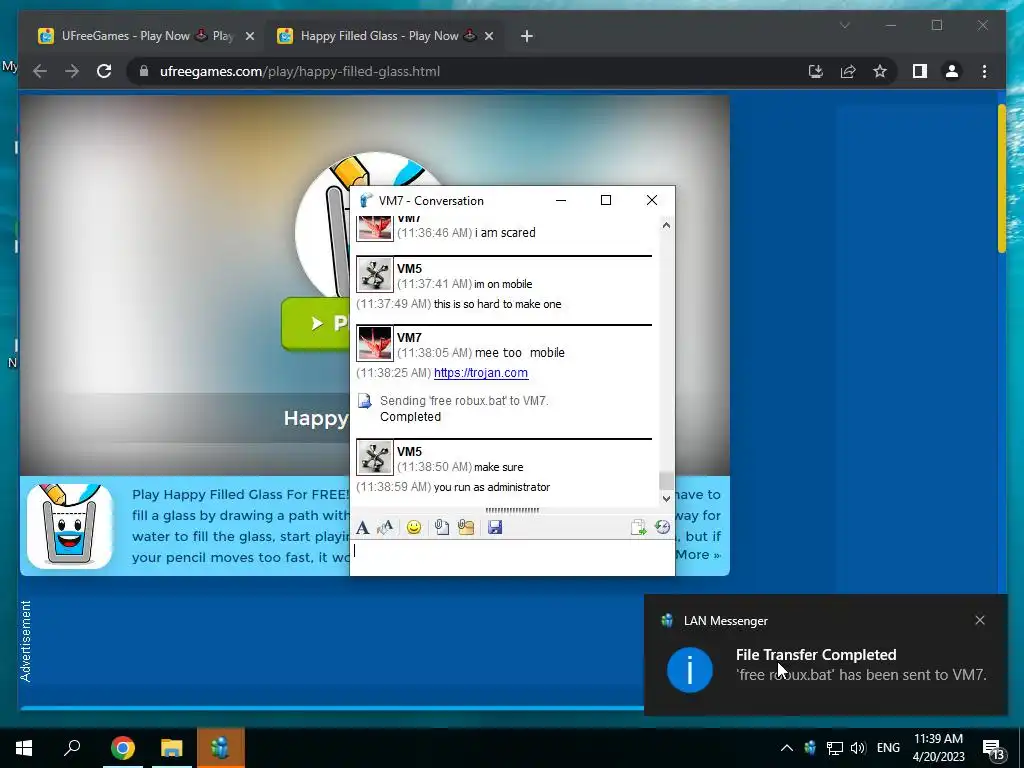Open Chrome tab search chevron
1024x768 pixels.
point(844,25)
